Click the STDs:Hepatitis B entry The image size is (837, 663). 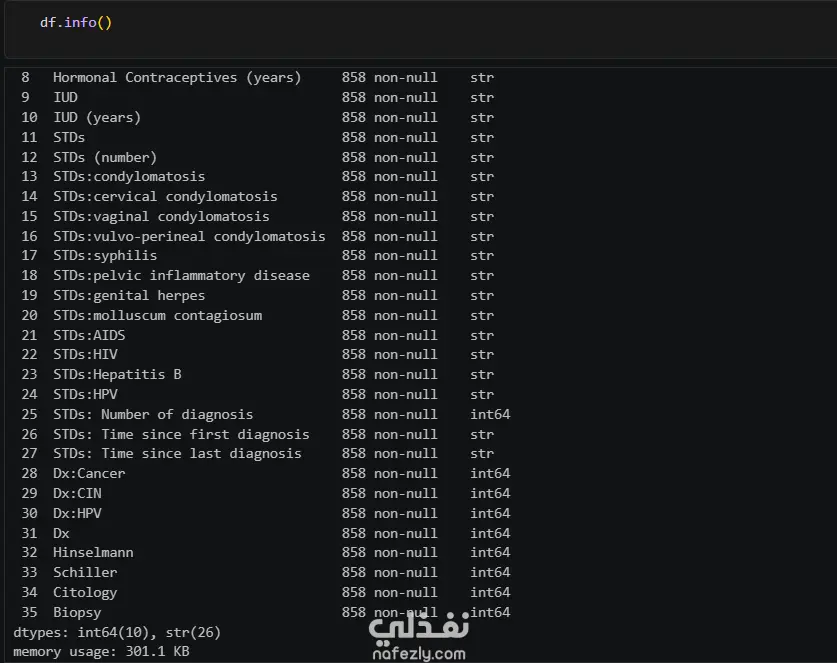[117, 374]
